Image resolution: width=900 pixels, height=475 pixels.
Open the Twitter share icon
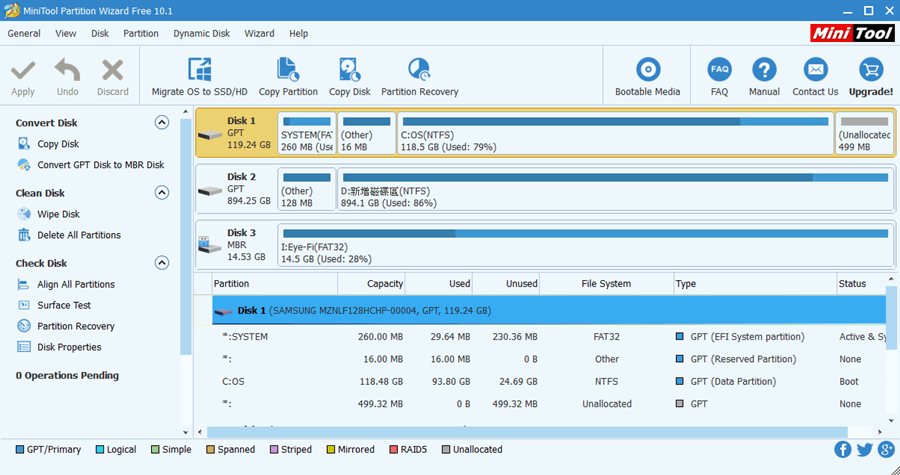[864, 449]
